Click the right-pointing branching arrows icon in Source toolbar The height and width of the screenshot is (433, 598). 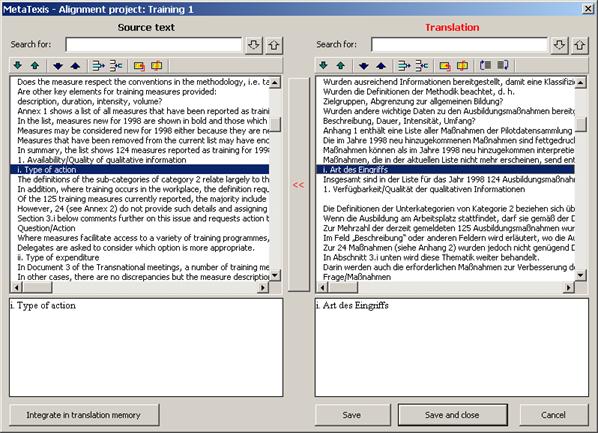98,66
